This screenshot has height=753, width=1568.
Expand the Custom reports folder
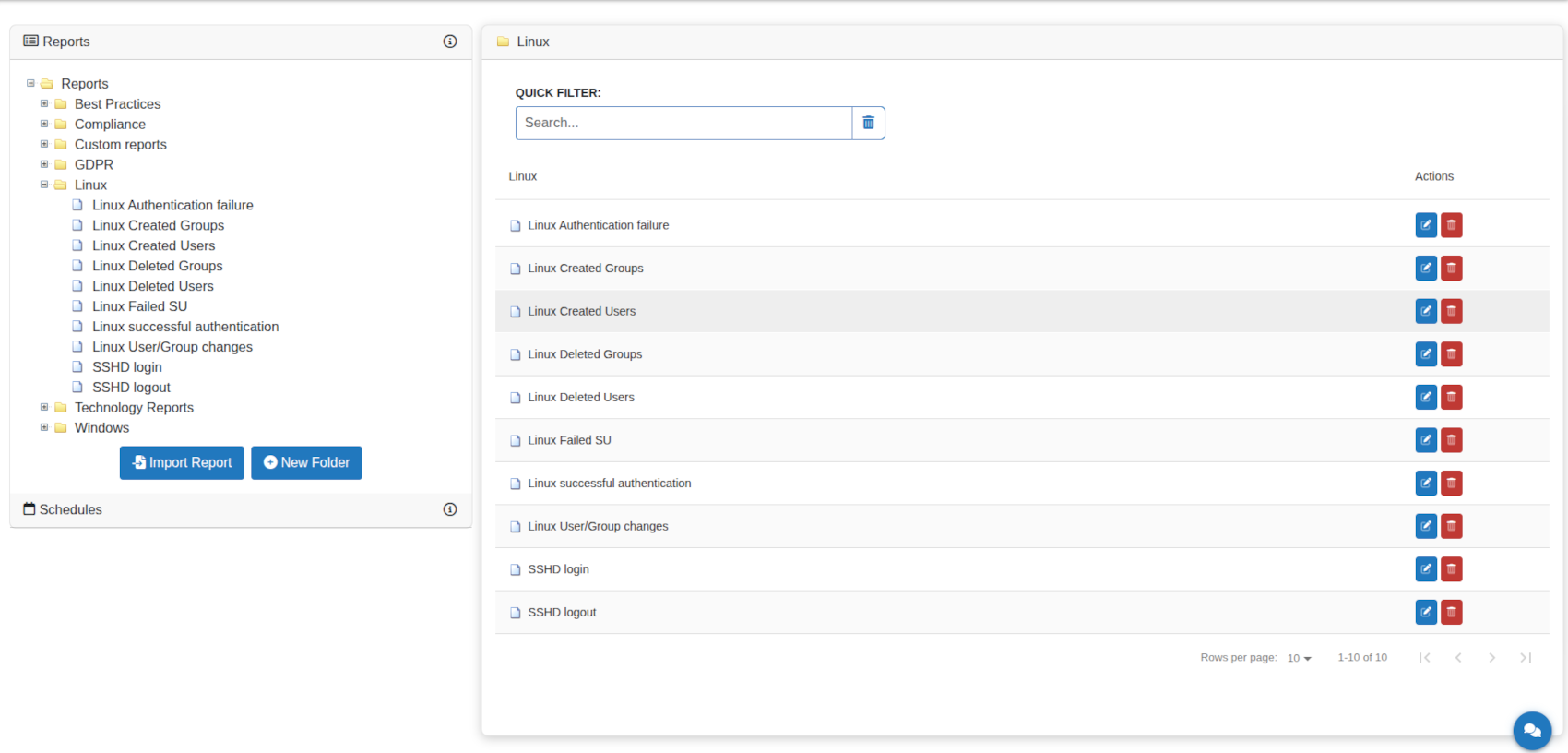click(44, 144)
